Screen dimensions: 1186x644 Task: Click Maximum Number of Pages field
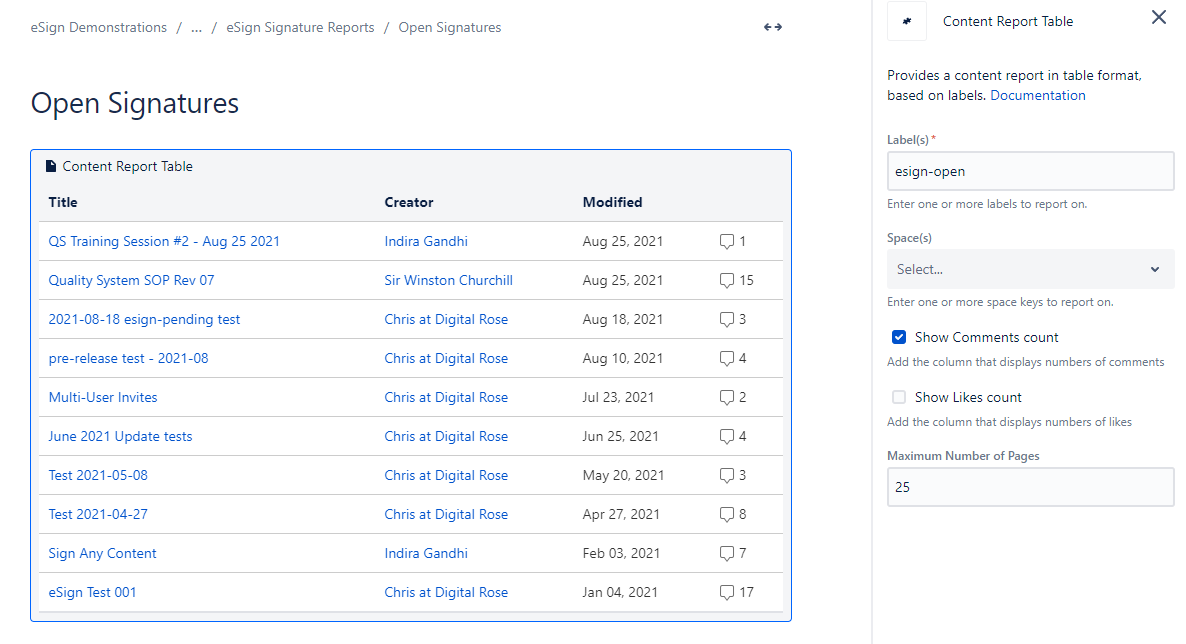coord(1030,488)
